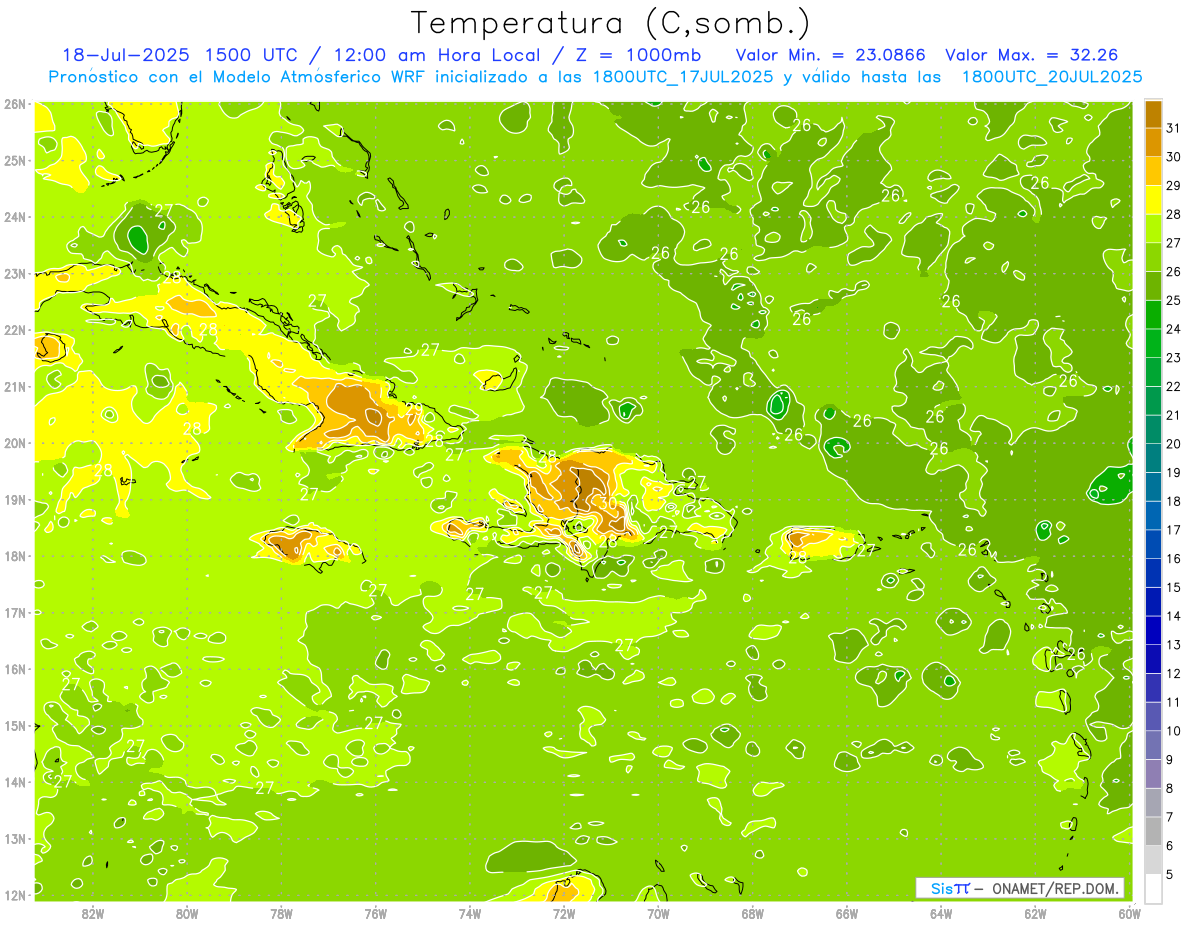Click legend swatch between 24 and 25

coord(1153,314)
